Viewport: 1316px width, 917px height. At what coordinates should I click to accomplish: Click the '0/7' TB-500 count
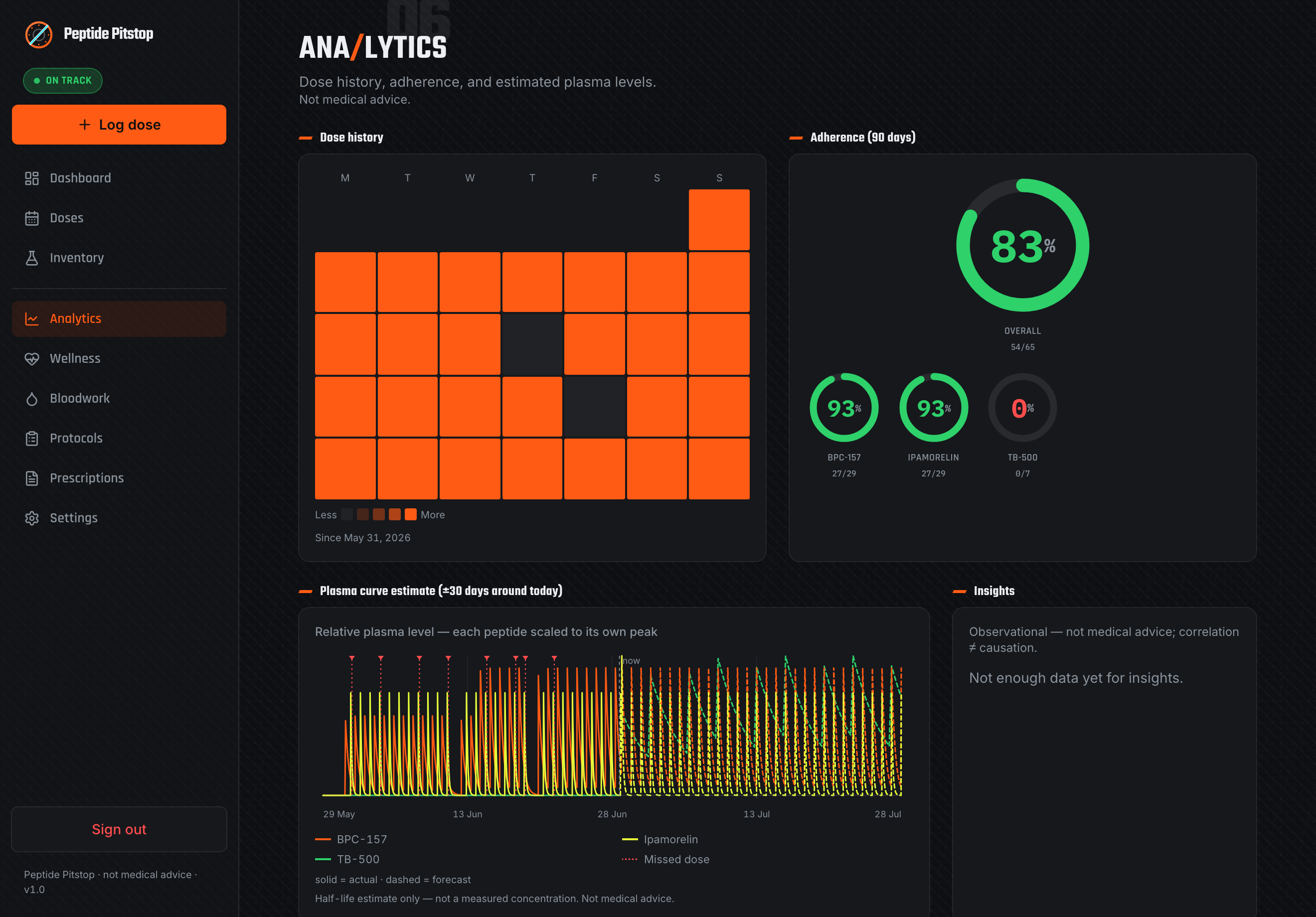coord(1022,474)
